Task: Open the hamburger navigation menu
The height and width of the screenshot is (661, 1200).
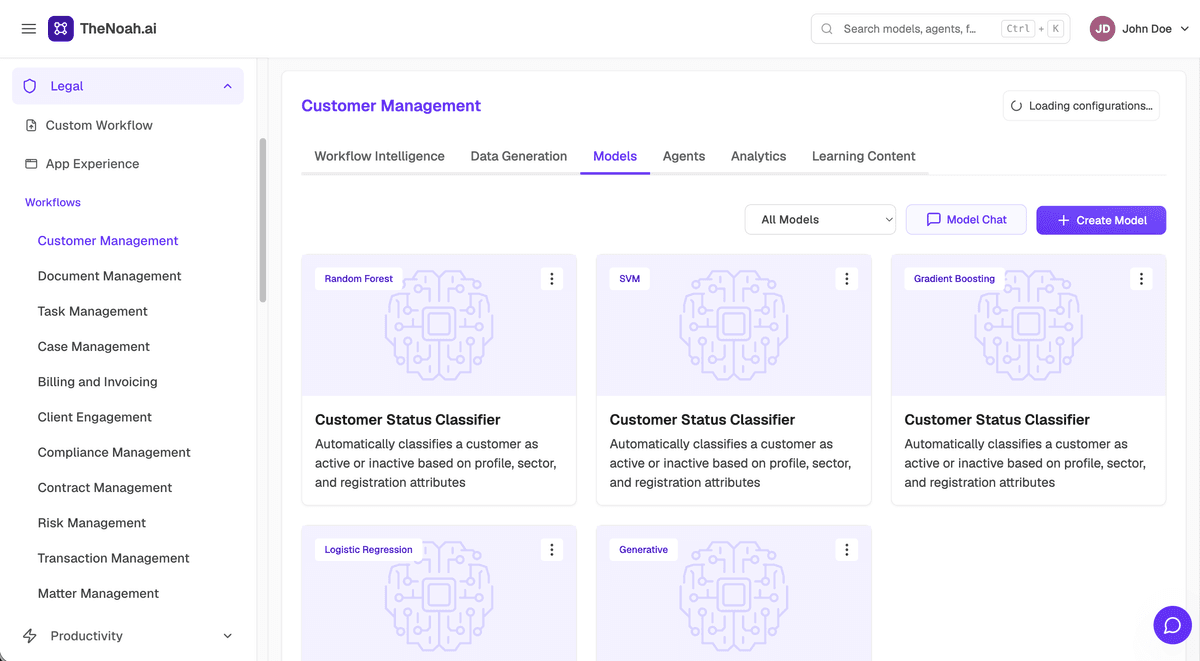Action: tap(29, 29)
